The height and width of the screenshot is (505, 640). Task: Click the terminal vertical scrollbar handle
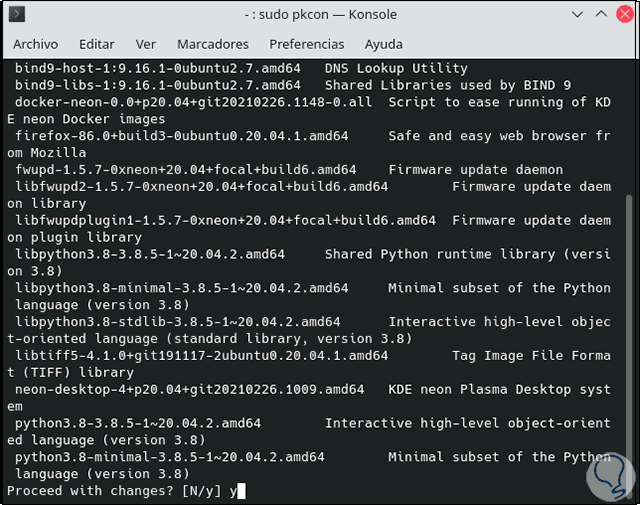click(x=630, y=340)
